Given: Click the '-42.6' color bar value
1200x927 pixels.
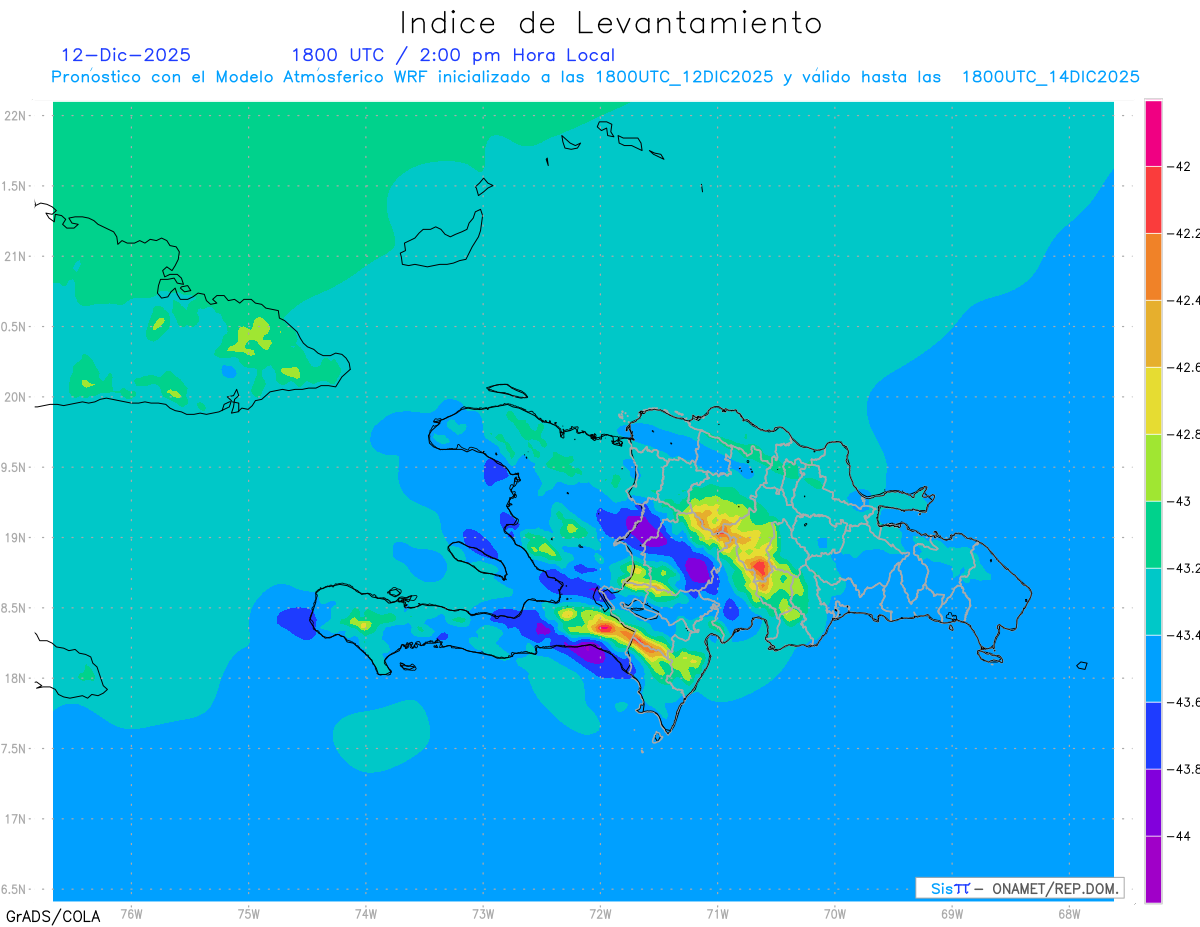Looking at the screenshot, I should click(x=1184, y=367).
